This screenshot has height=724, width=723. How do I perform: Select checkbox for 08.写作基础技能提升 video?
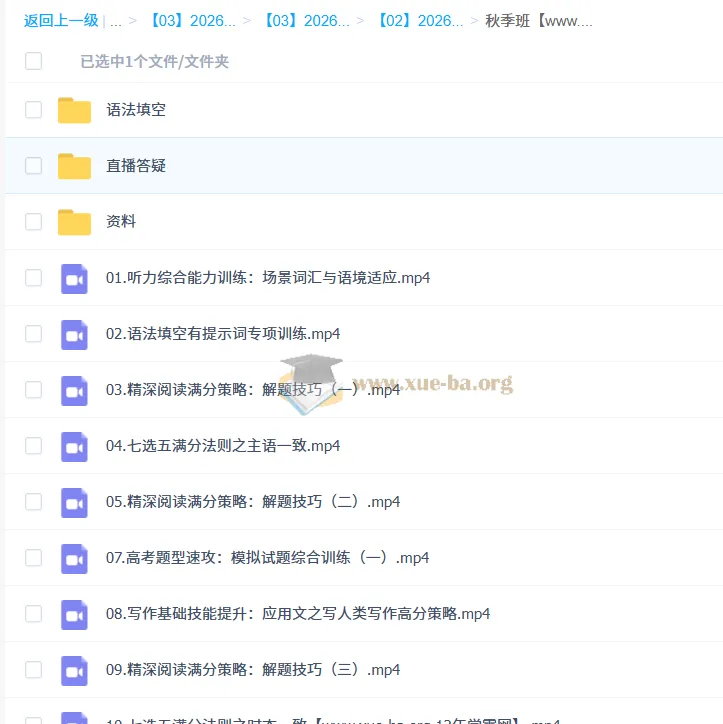(33, 614)
